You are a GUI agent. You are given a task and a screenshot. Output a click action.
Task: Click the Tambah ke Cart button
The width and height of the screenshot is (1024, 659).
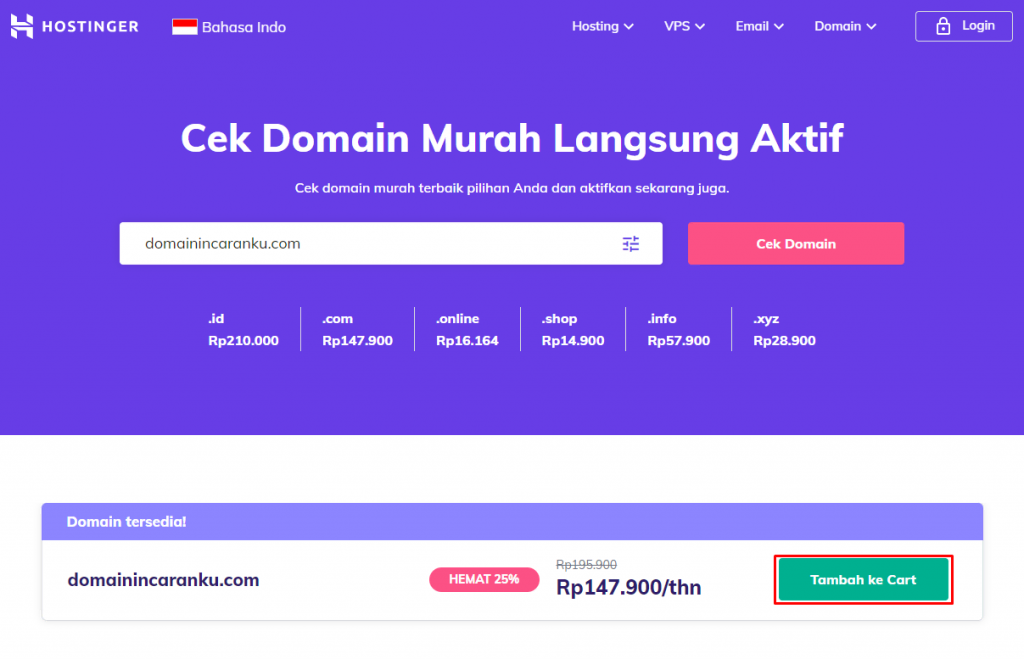[863, 579]
